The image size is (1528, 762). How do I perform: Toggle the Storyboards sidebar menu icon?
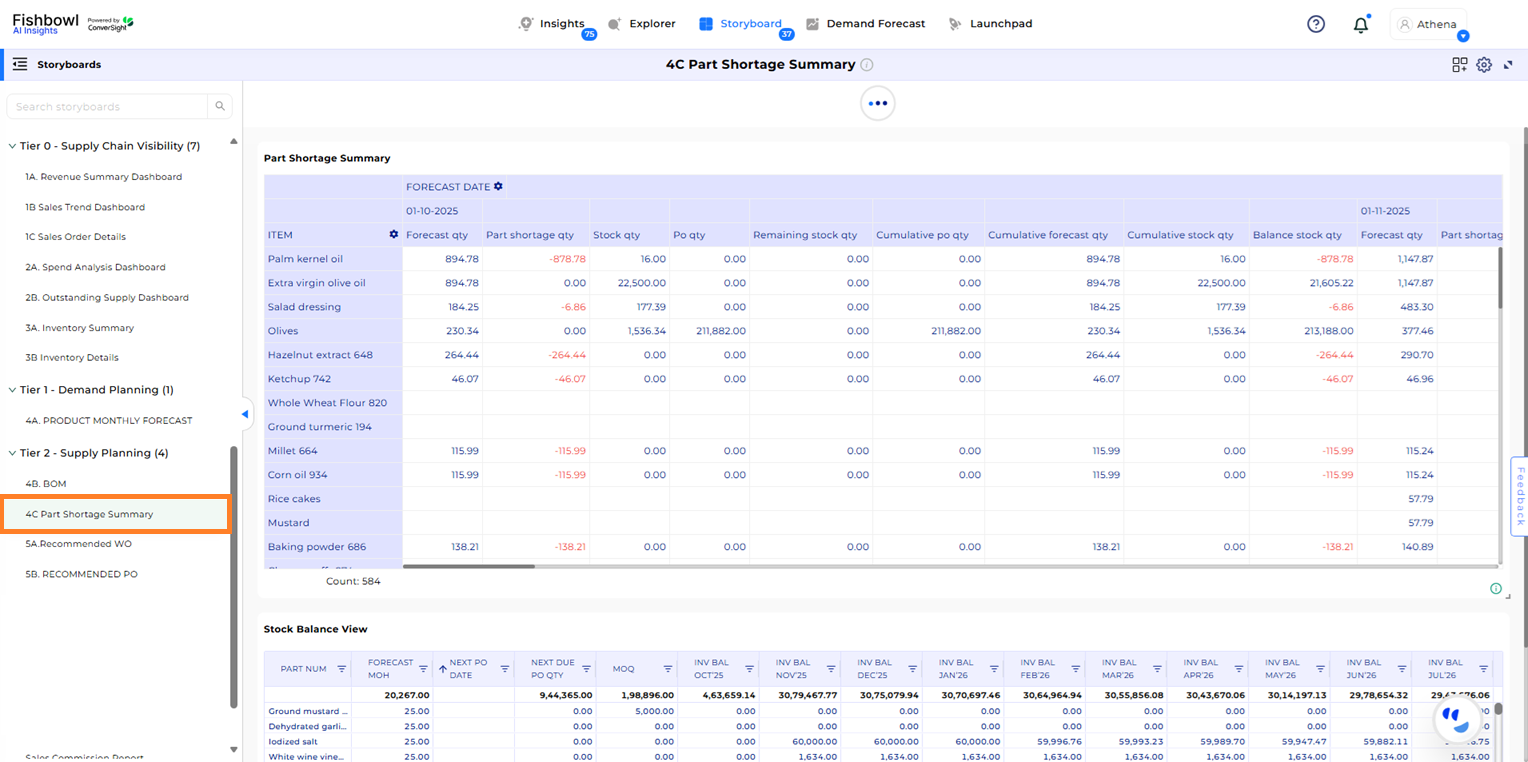[20, 64]
